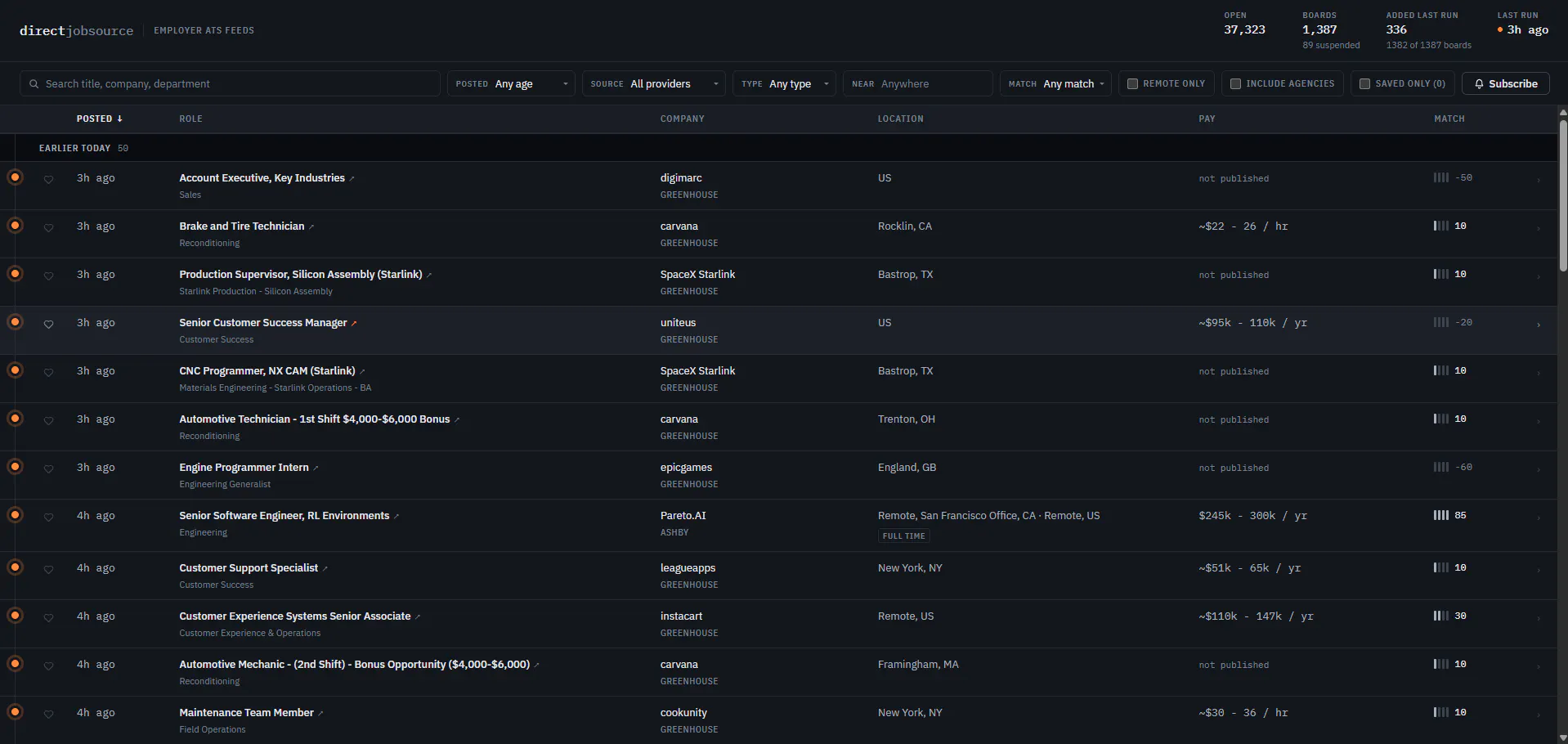1568x744 pixels.
Task: Heart the Senior Customer Success Manager job
Action: click(x=48, y=324)
